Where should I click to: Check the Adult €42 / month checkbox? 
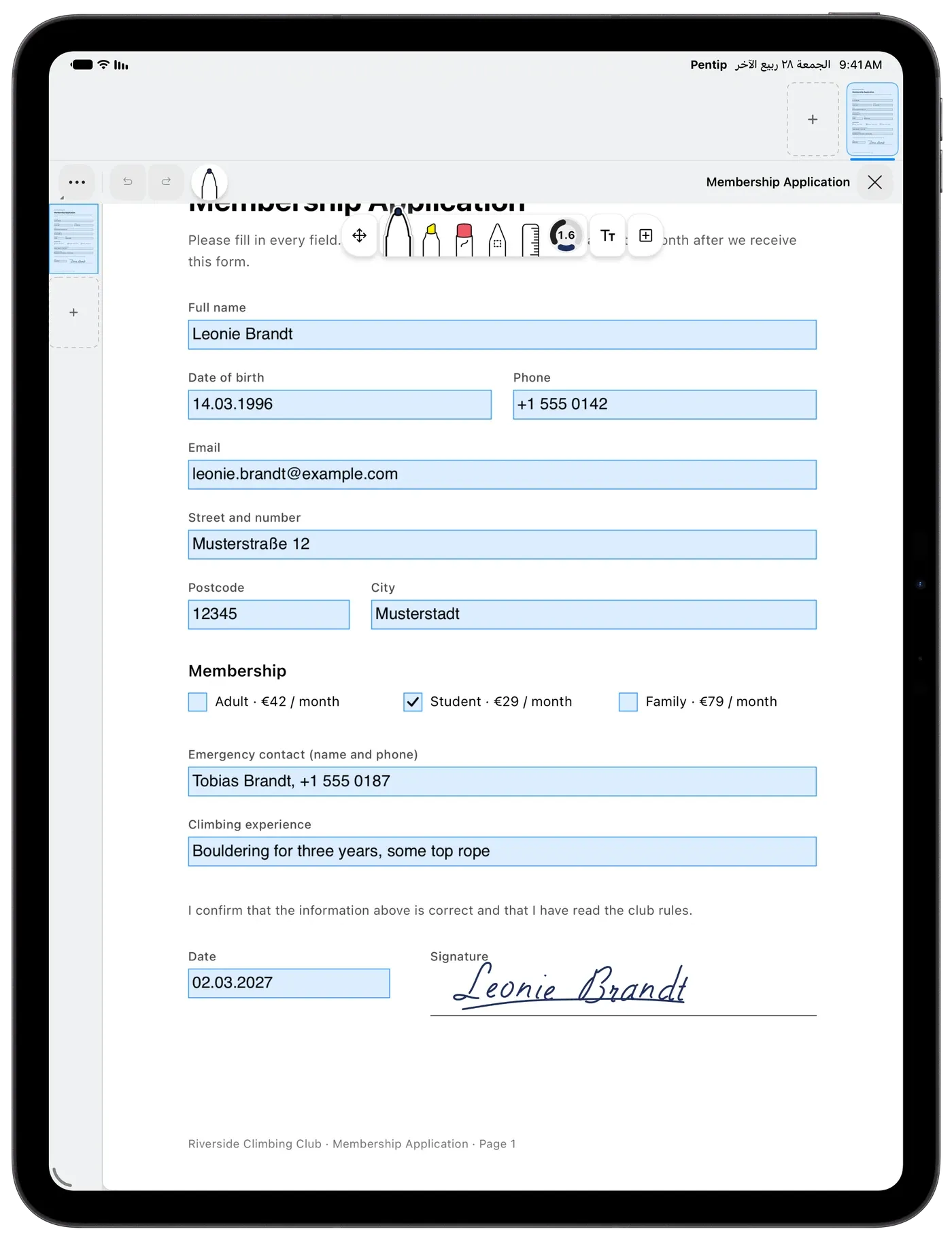coord(197,702)
